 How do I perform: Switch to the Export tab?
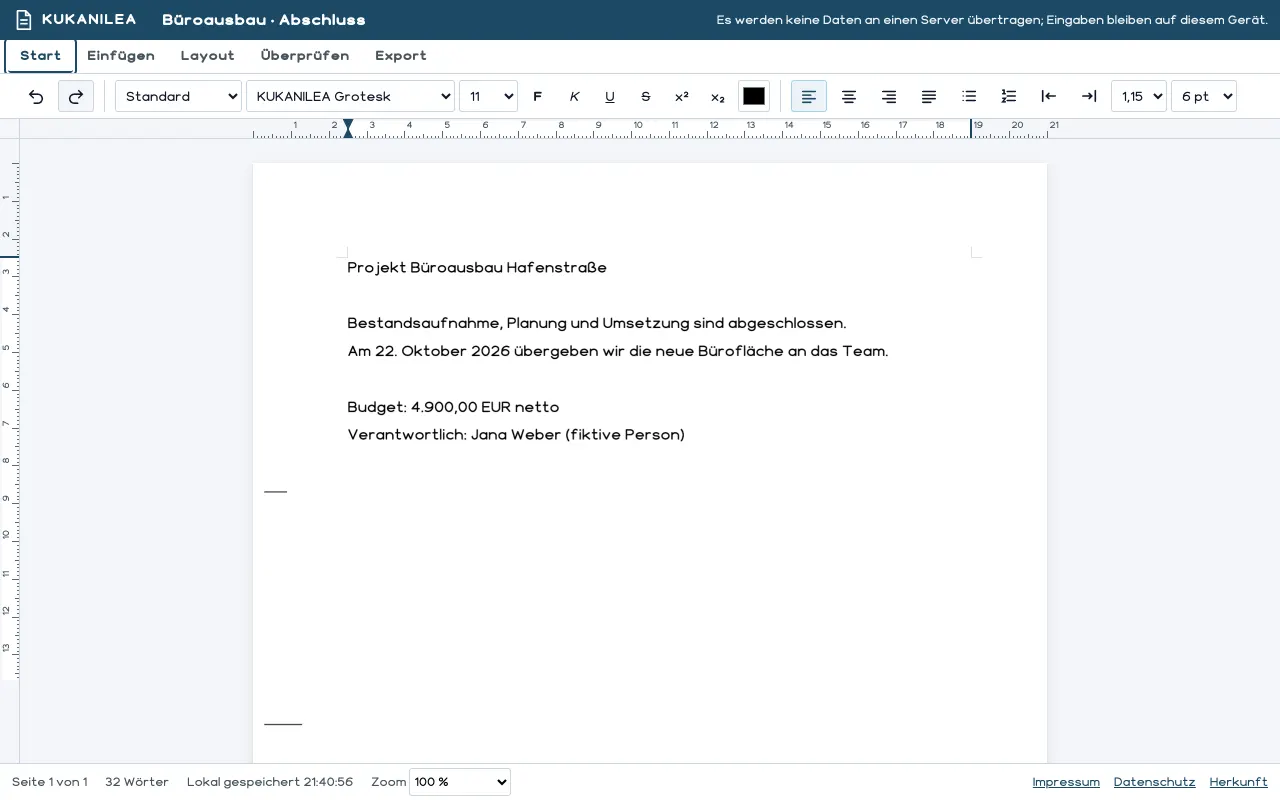[401, 56]
